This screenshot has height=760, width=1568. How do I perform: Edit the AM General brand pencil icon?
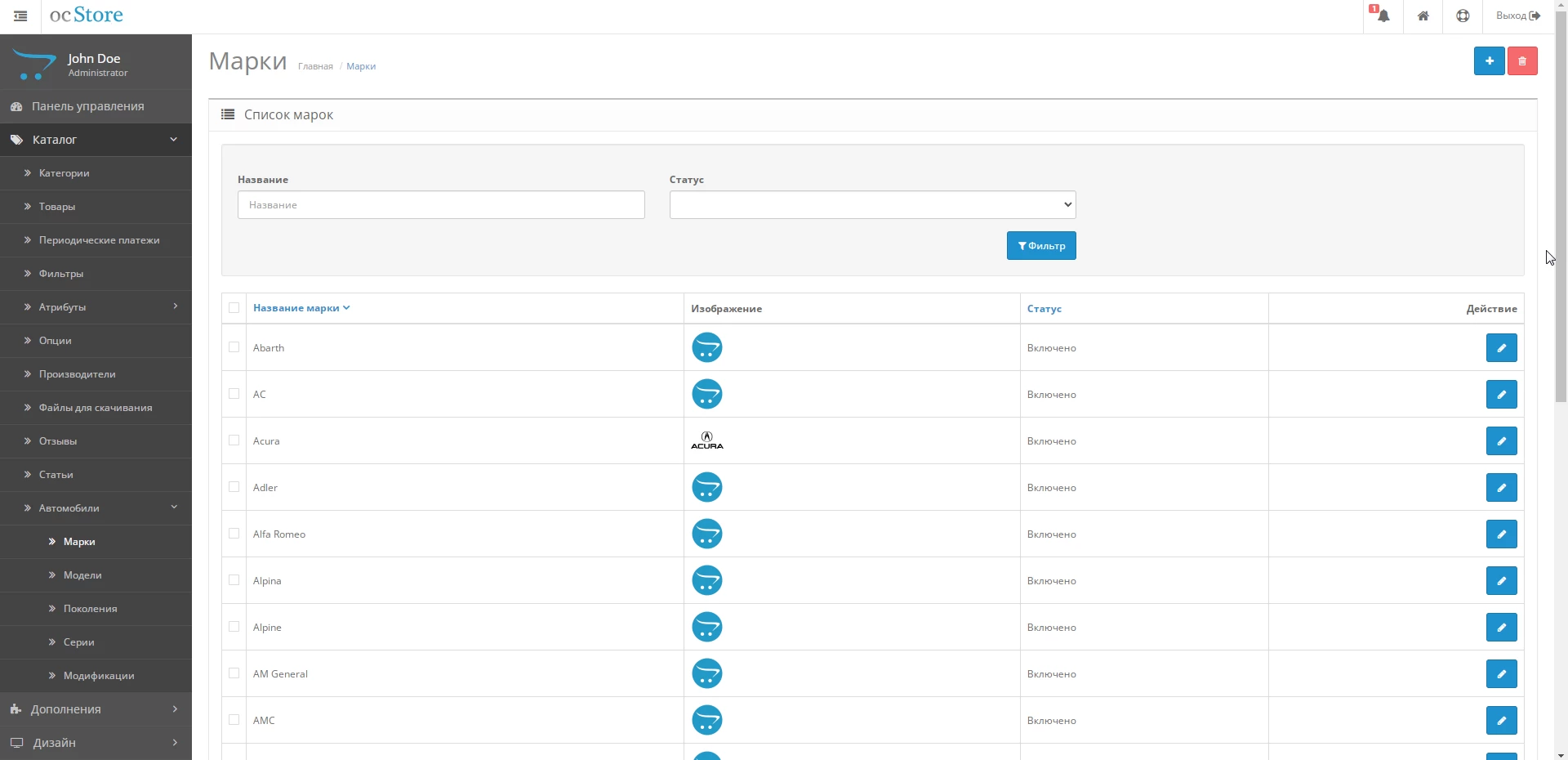(1501, 673)
